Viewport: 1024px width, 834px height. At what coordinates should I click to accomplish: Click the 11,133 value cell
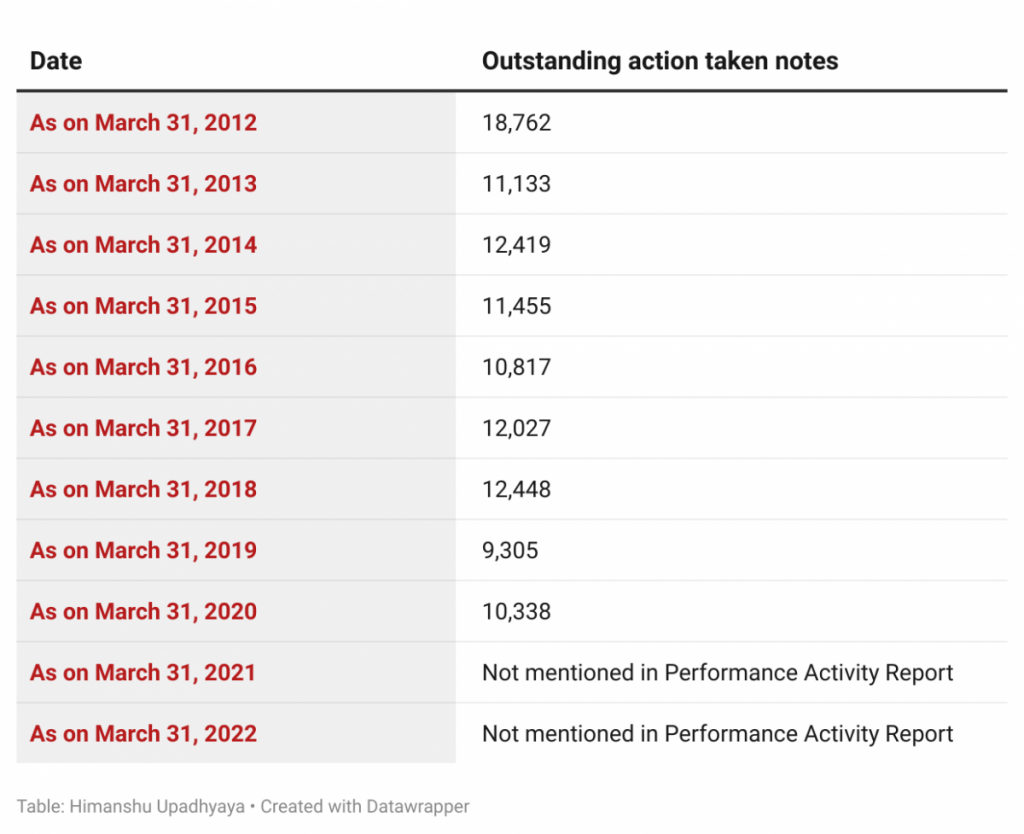pyautogui.click(x=516, y=184)
